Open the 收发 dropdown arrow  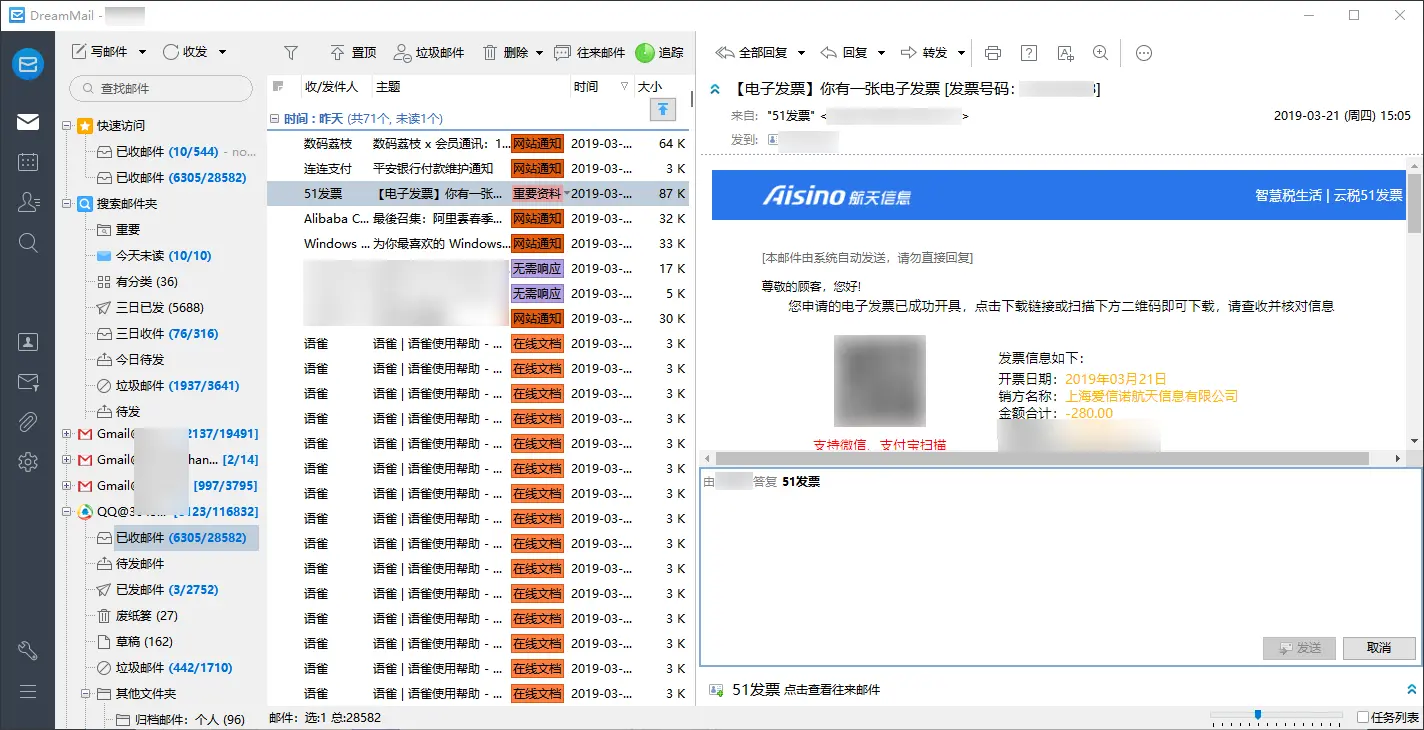click(x=222, y=52)
